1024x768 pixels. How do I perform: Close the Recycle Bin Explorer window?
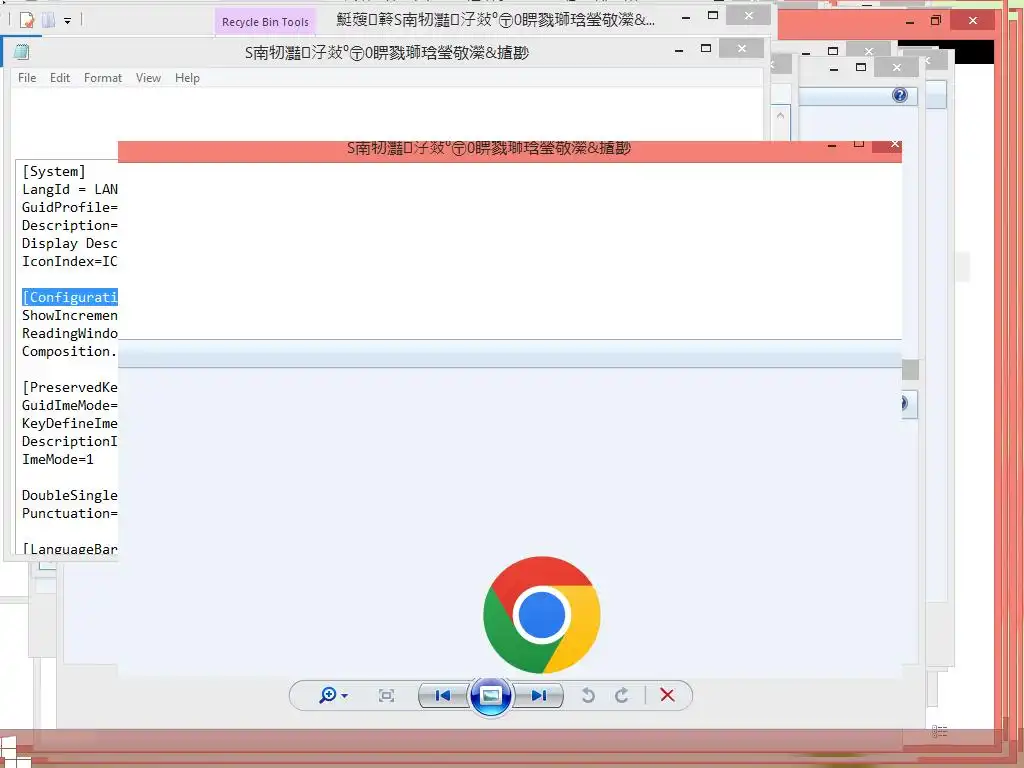tap(748, 16)
